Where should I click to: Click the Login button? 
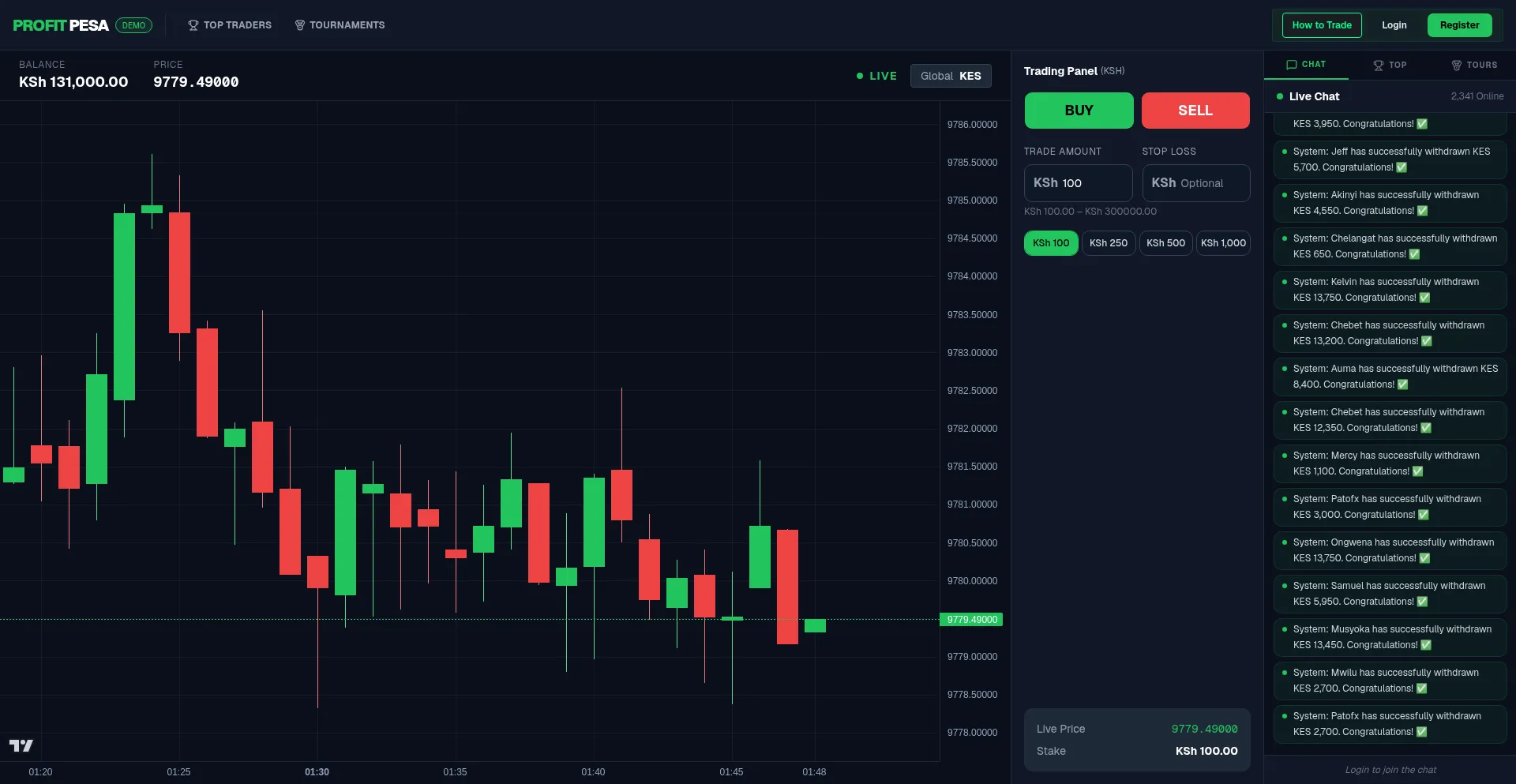[x=1394, y=25]
